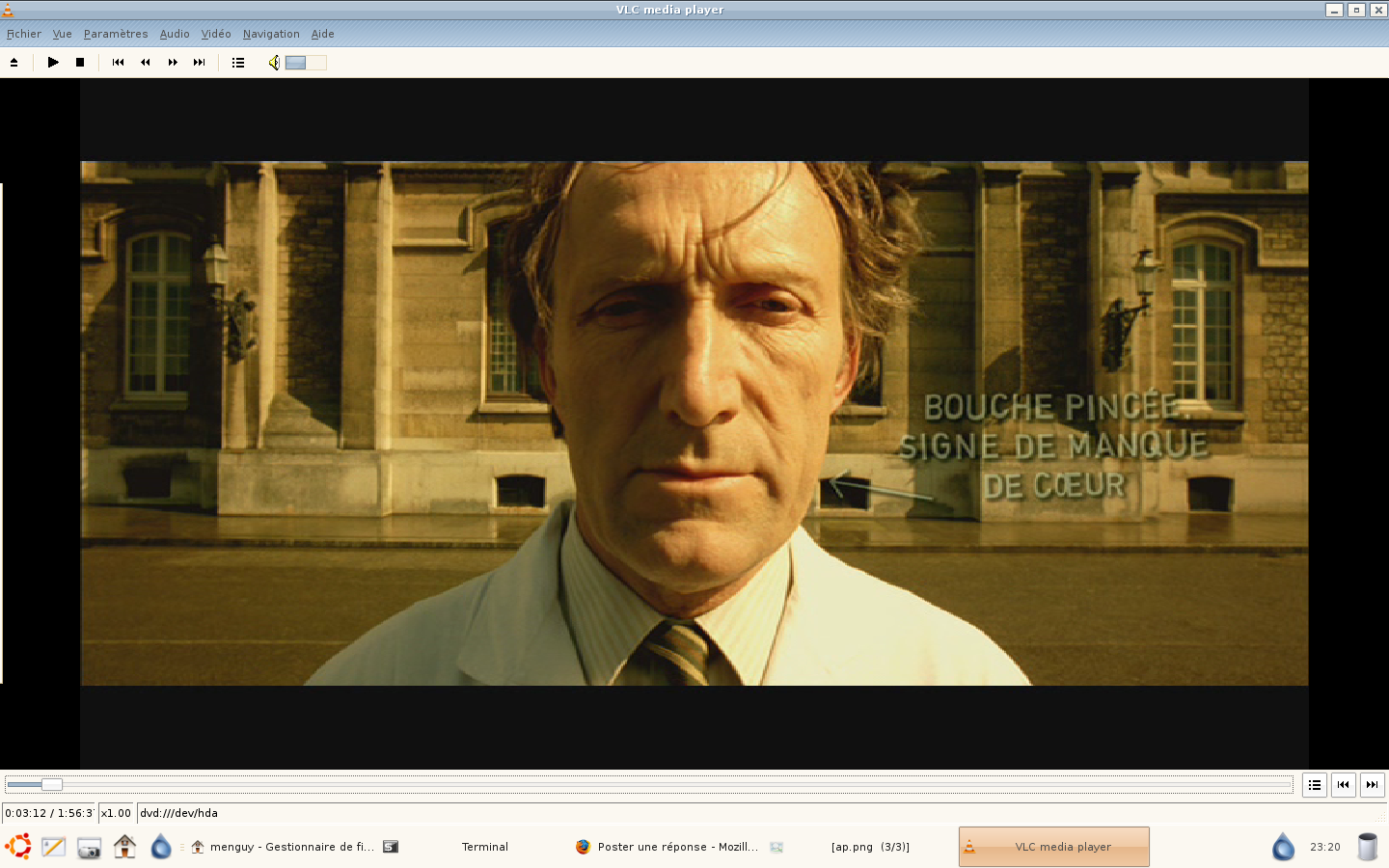
Task: Switch to menguy file manager window
Action: click(282, 847)
